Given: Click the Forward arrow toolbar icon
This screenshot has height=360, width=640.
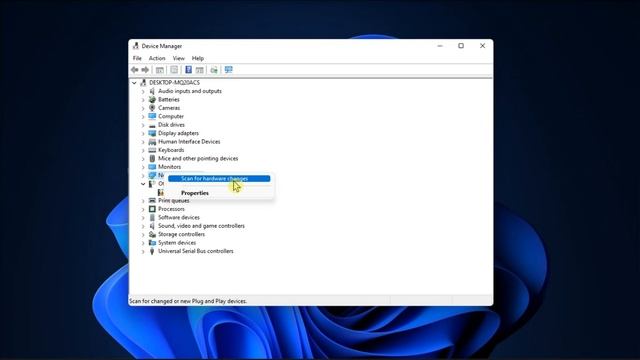Looking at the screenshot, I should click(145, 70).
